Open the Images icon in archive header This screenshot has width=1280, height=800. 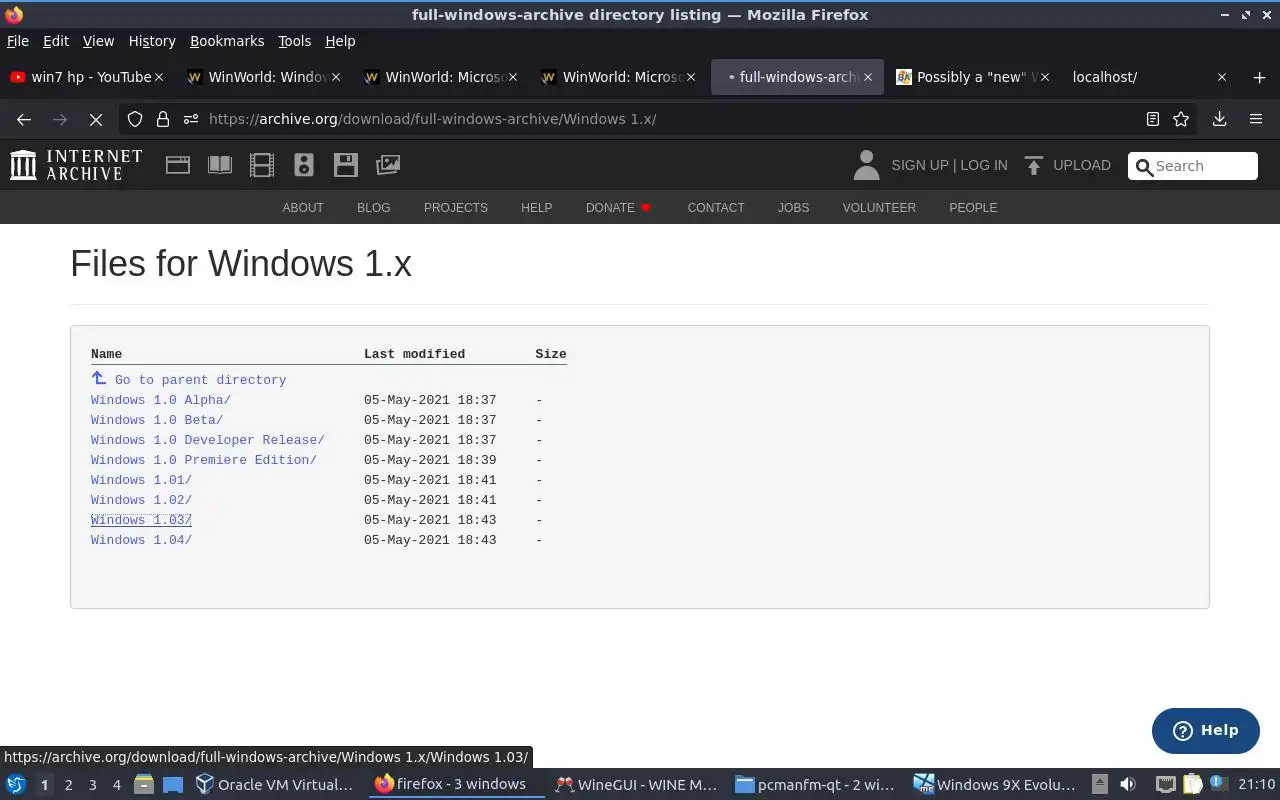pos(388,165)
